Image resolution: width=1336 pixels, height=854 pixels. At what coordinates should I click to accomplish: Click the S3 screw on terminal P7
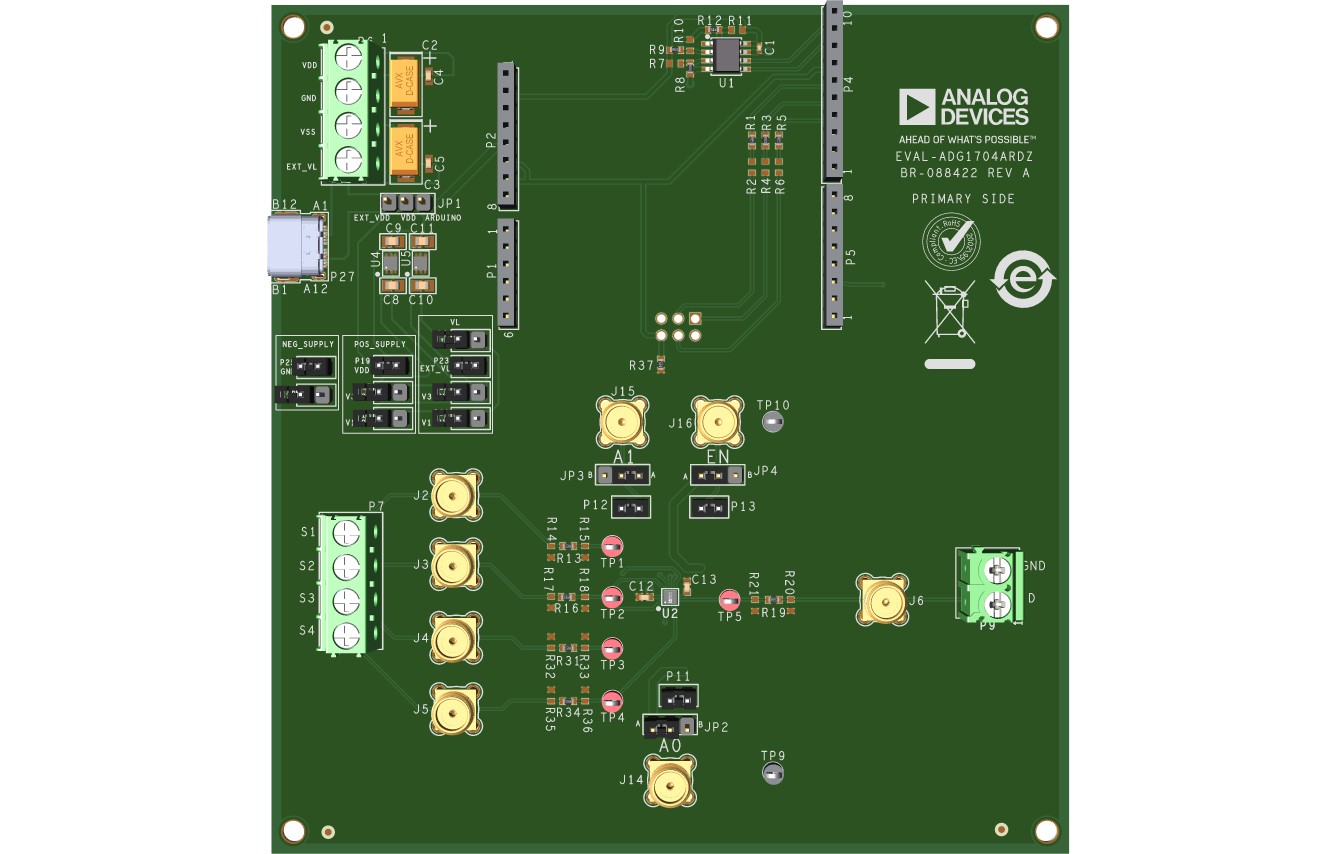346,601
